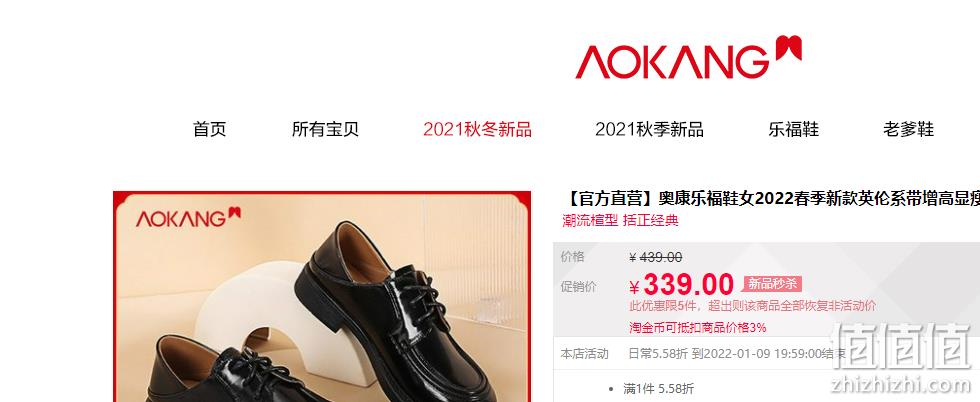Click the 潮流楦型 括正经典 subtitle

click(x=620, y=220)
